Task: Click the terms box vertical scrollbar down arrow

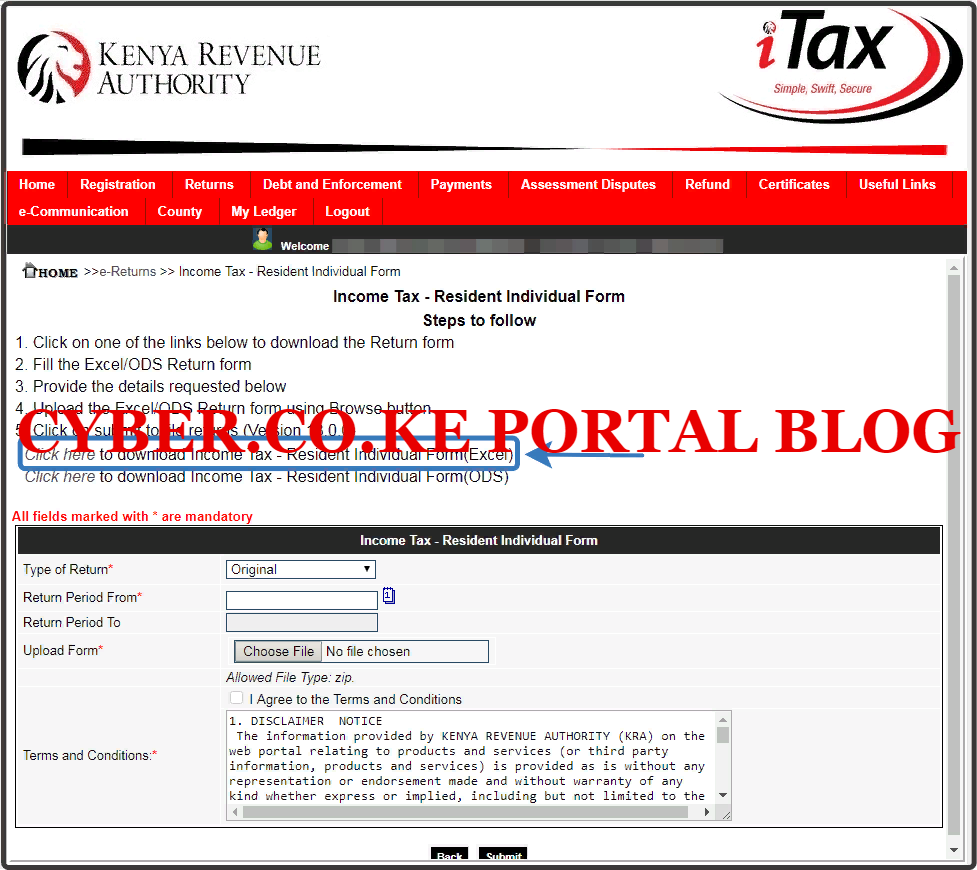Action: coord(723,795)
